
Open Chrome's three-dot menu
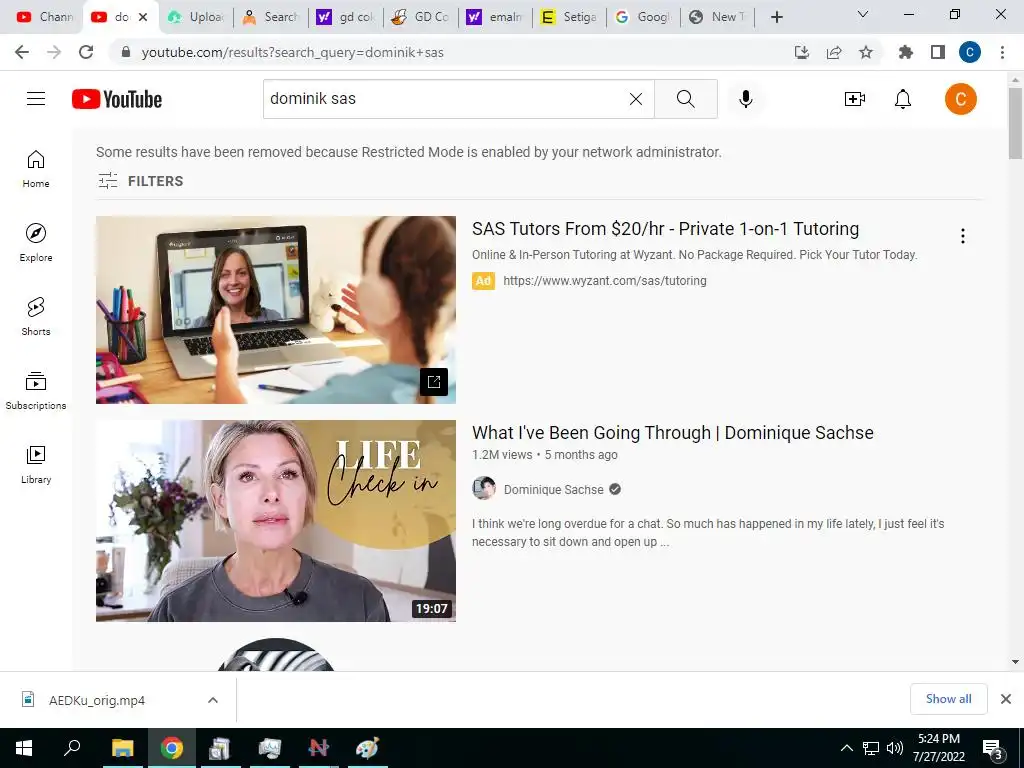point(1002,52)
